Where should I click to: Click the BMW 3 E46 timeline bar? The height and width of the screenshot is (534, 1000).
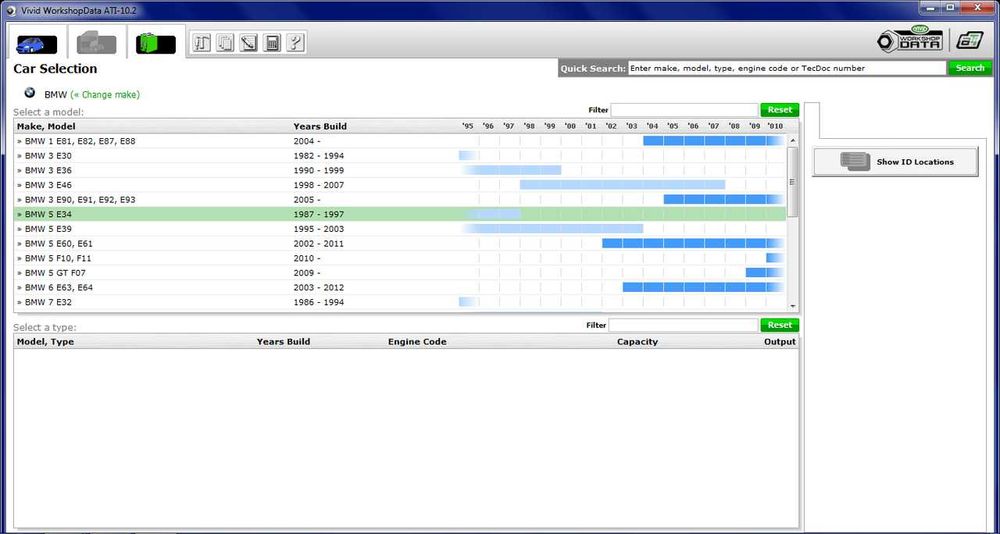tap(622, 185)
